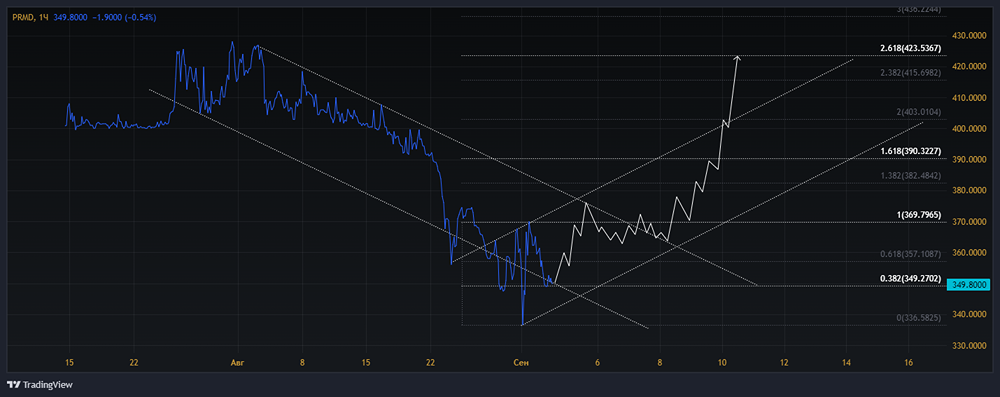Select the 0(336.5825) Fibonacci level label
Viewport: 1000px width, 397px height.
[x=919, y=317]
